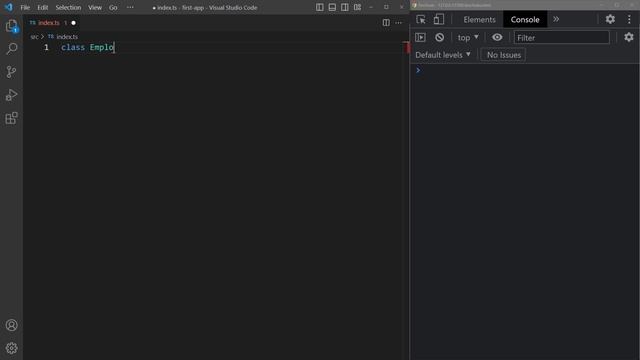
Task: Open the View menu
Action: click(95, 7)
